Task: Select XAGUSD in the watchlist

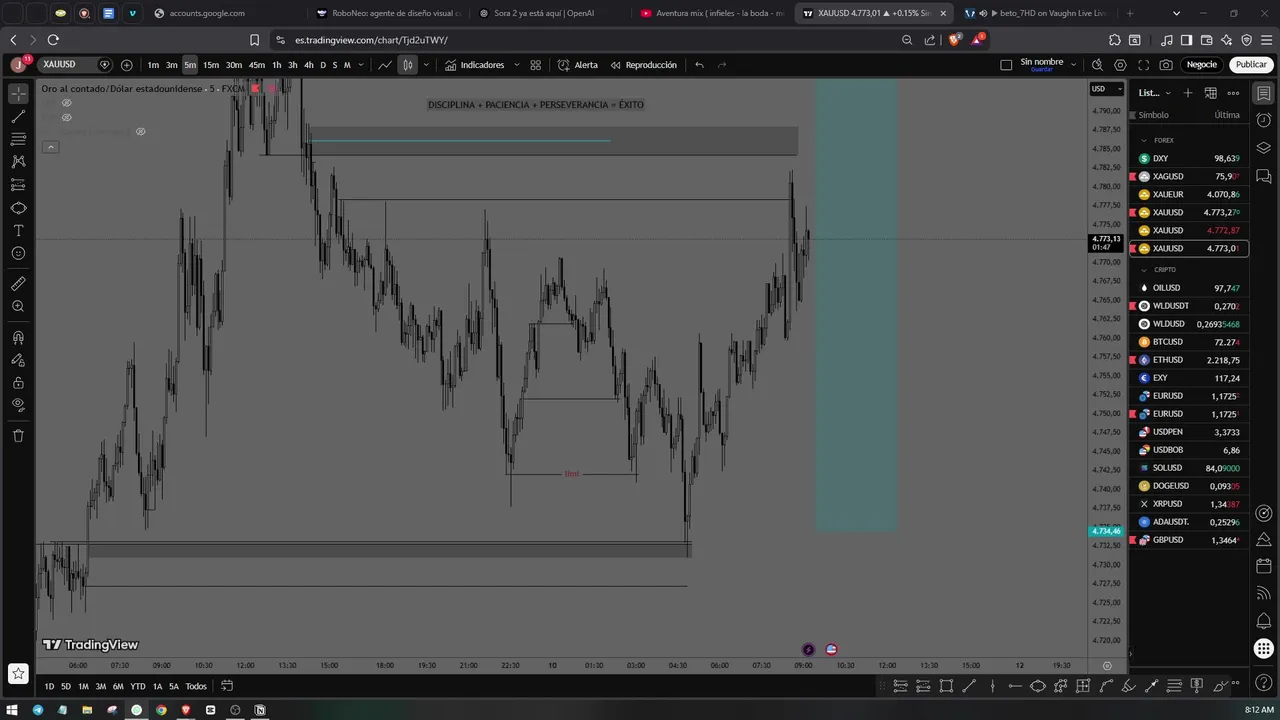Action: [x=1189, y=176]
